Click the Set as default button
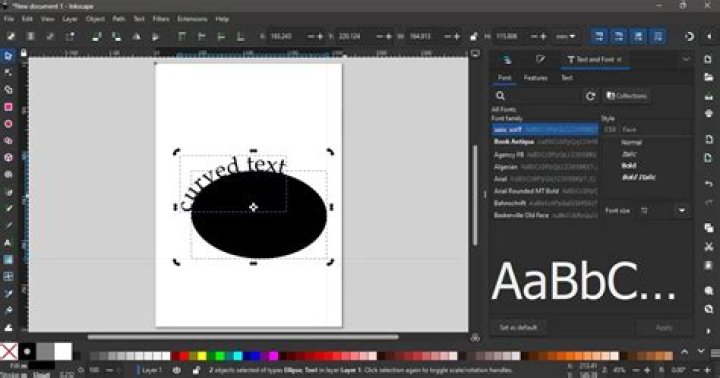The height and width of the screenshot is (378, 720). point(518,327)
